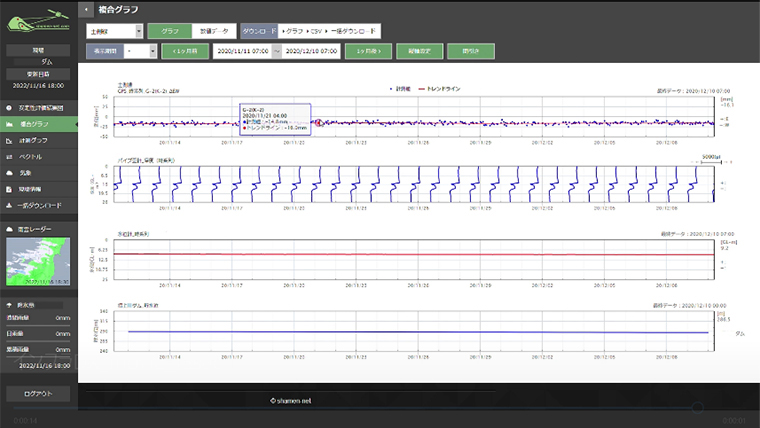Open the first sidebar item with the circle icon
The height and width of the screenshot is (428, 760).
pos(39,108)
